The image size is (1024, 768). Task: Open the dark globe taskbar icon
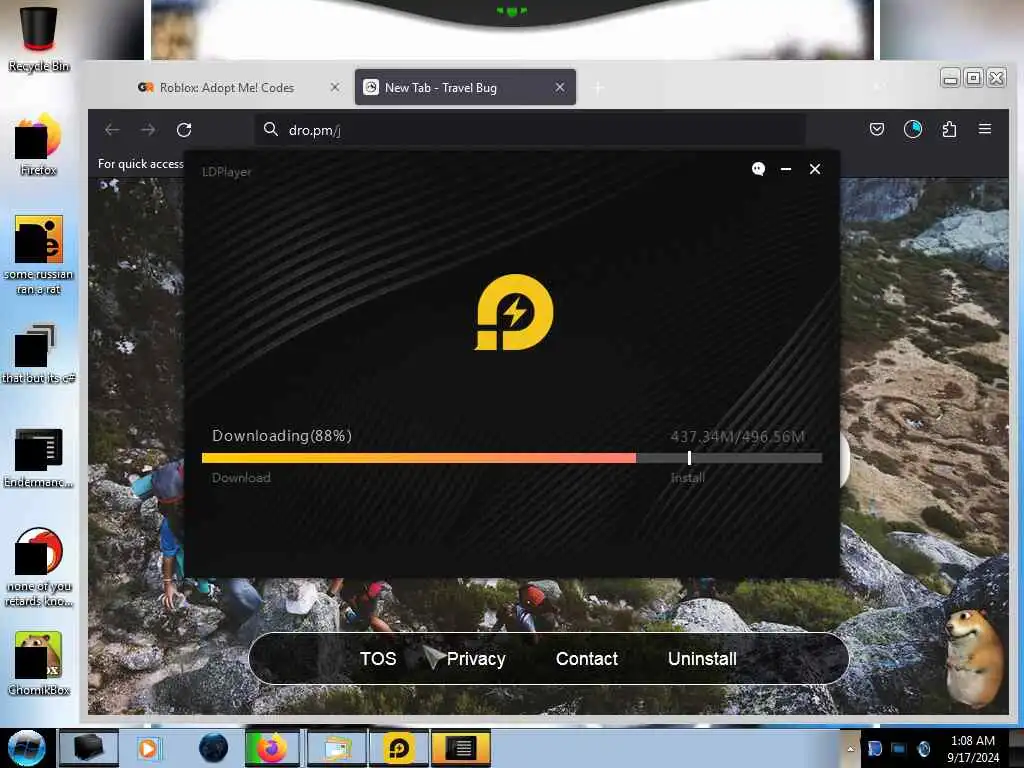pos(214,748)
